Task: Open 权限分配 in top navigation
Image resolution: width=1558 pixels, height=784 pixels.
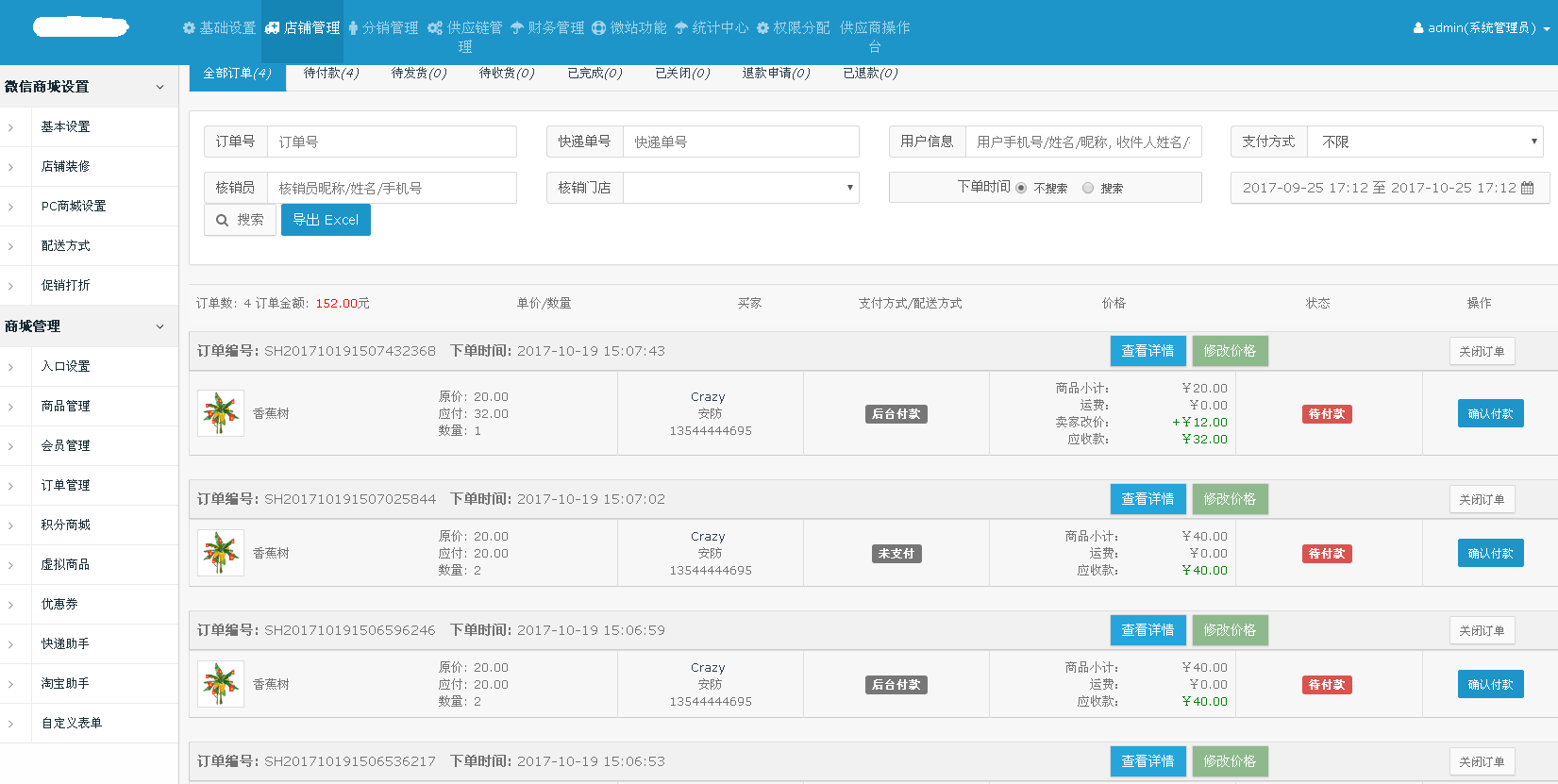Action: [x=793, y=28]
